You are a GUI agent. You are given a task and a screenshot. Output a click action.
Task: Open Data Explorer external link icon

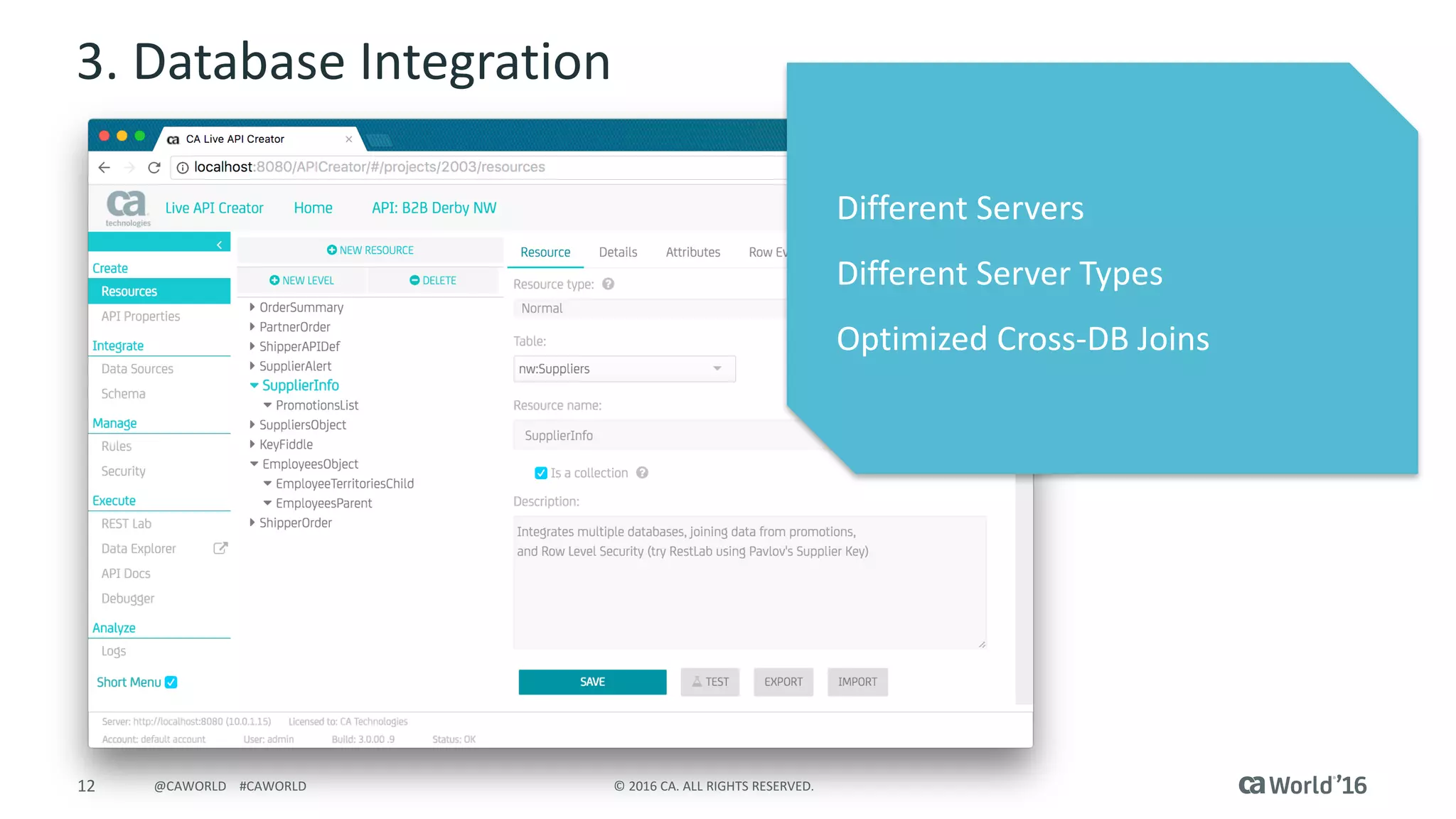tap(220, 548)
